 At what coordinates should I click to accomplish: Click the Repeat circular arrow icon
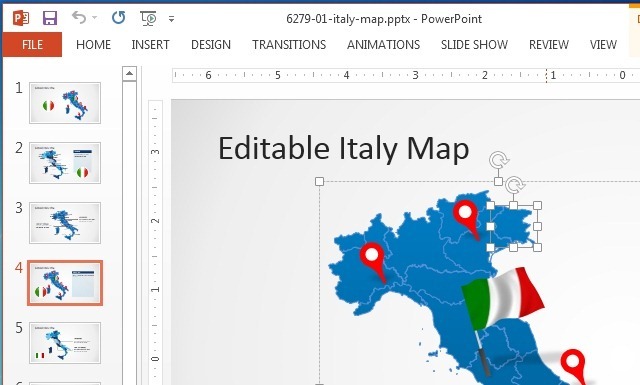(x=118, y=18)
